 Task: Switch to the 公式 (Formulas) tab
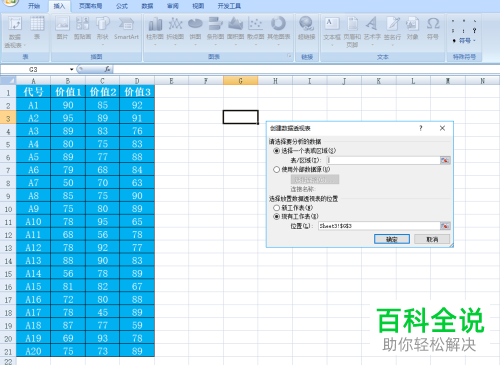coord(122,6)
